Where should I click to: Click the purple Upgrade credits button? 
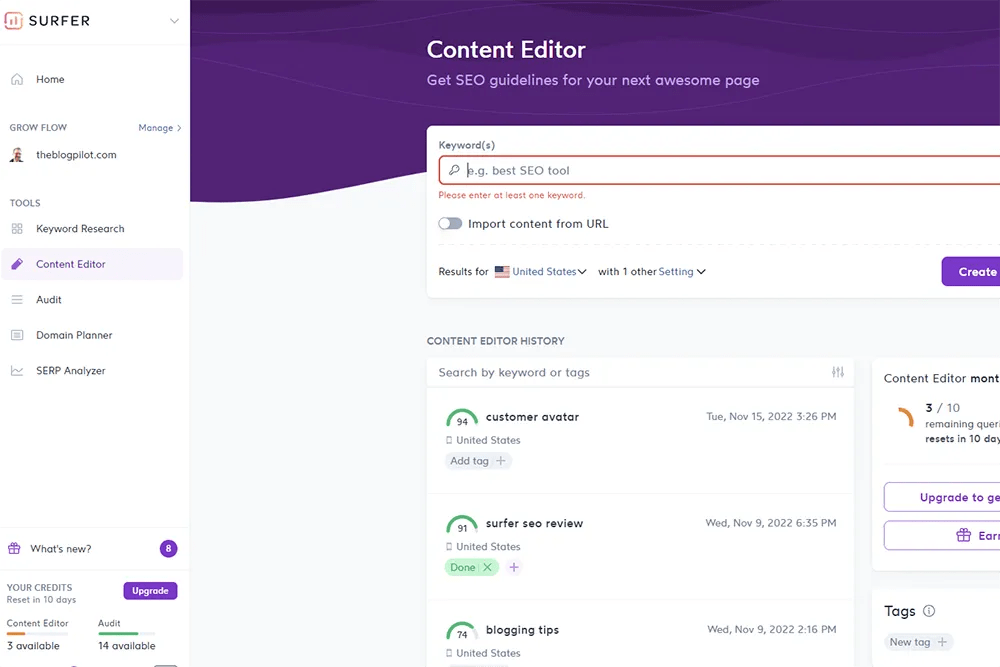(151, 590)
